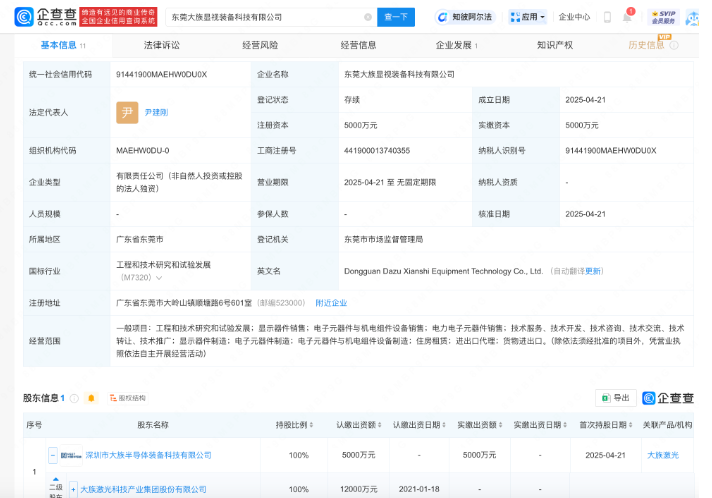Clear the search box with the X icon
The height and width of the screenshot is (498, 712).
[x=368, y=17]
